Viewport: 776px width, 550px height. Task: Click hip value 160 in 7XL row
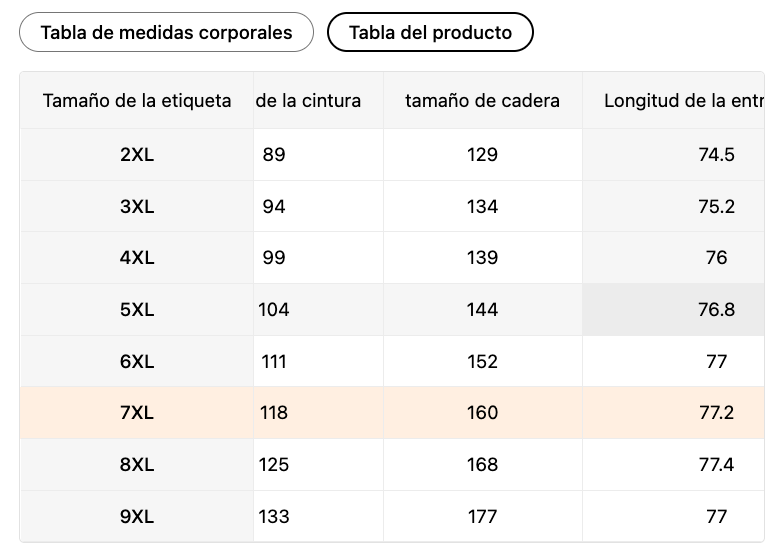coord(482,413)
